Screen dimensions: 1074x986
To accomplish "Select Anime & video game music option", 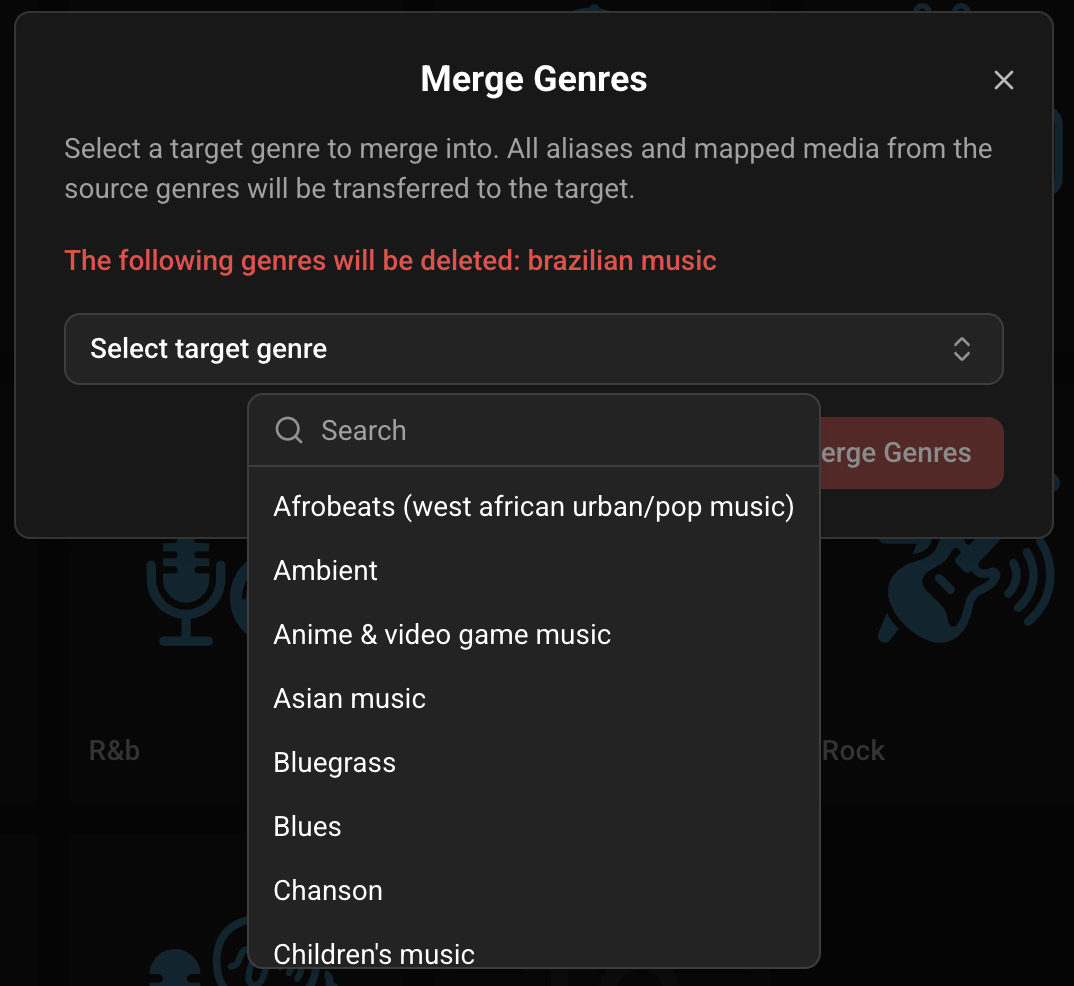I will [x=442, y=635].
